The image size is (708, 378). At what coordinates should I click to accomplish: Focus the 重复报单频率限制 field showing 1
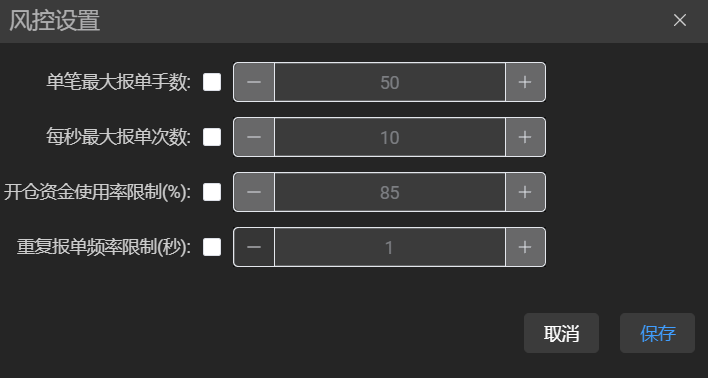click(x=390, y=247)
